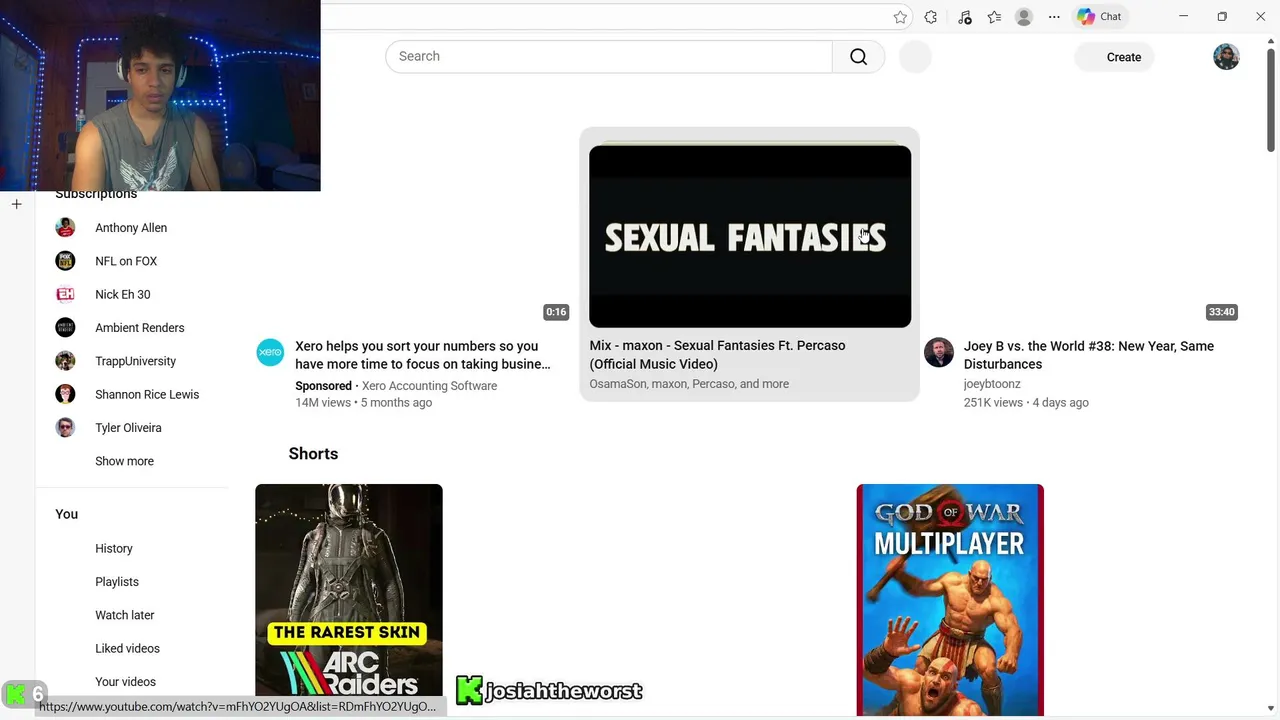Click NFL on FOX subscription name
The width and height of the screenshot is (1280, 720).
pyautogui.click(x=126, y=261)
